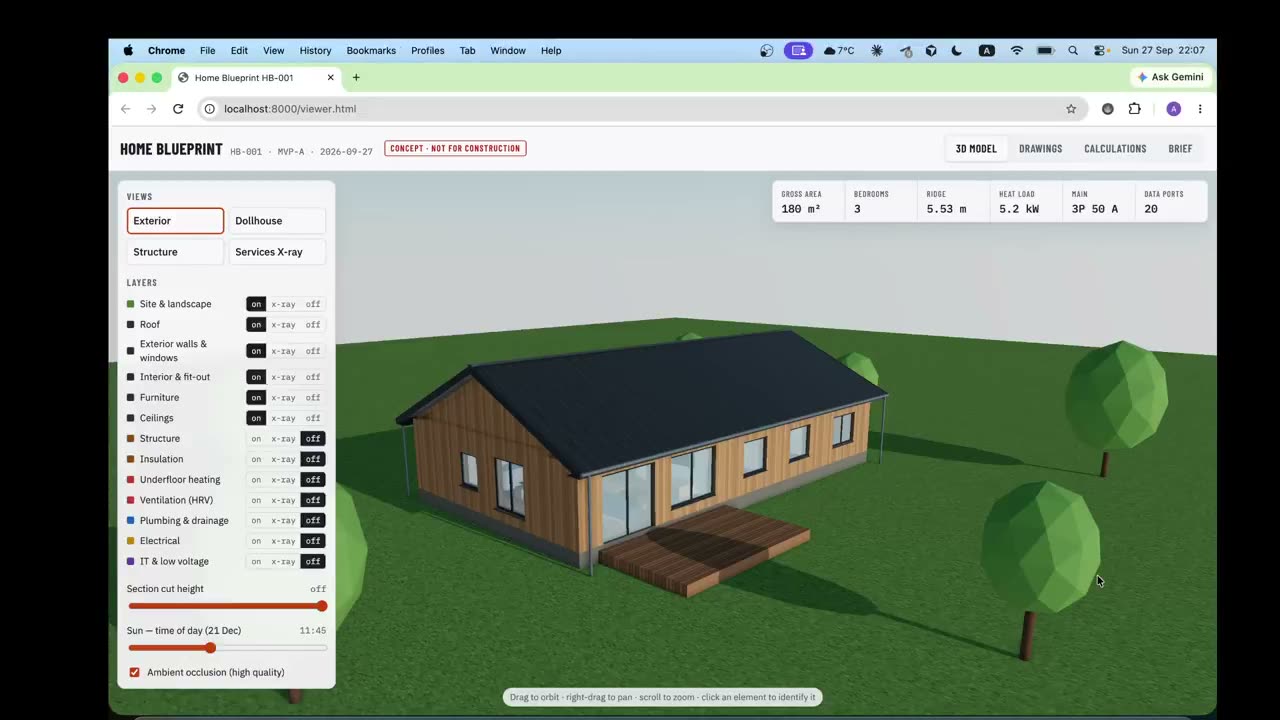Screen dimensions: 1280x720
Task: Click the moon Focus icon in menu bar
Action: tap(957, 50)
